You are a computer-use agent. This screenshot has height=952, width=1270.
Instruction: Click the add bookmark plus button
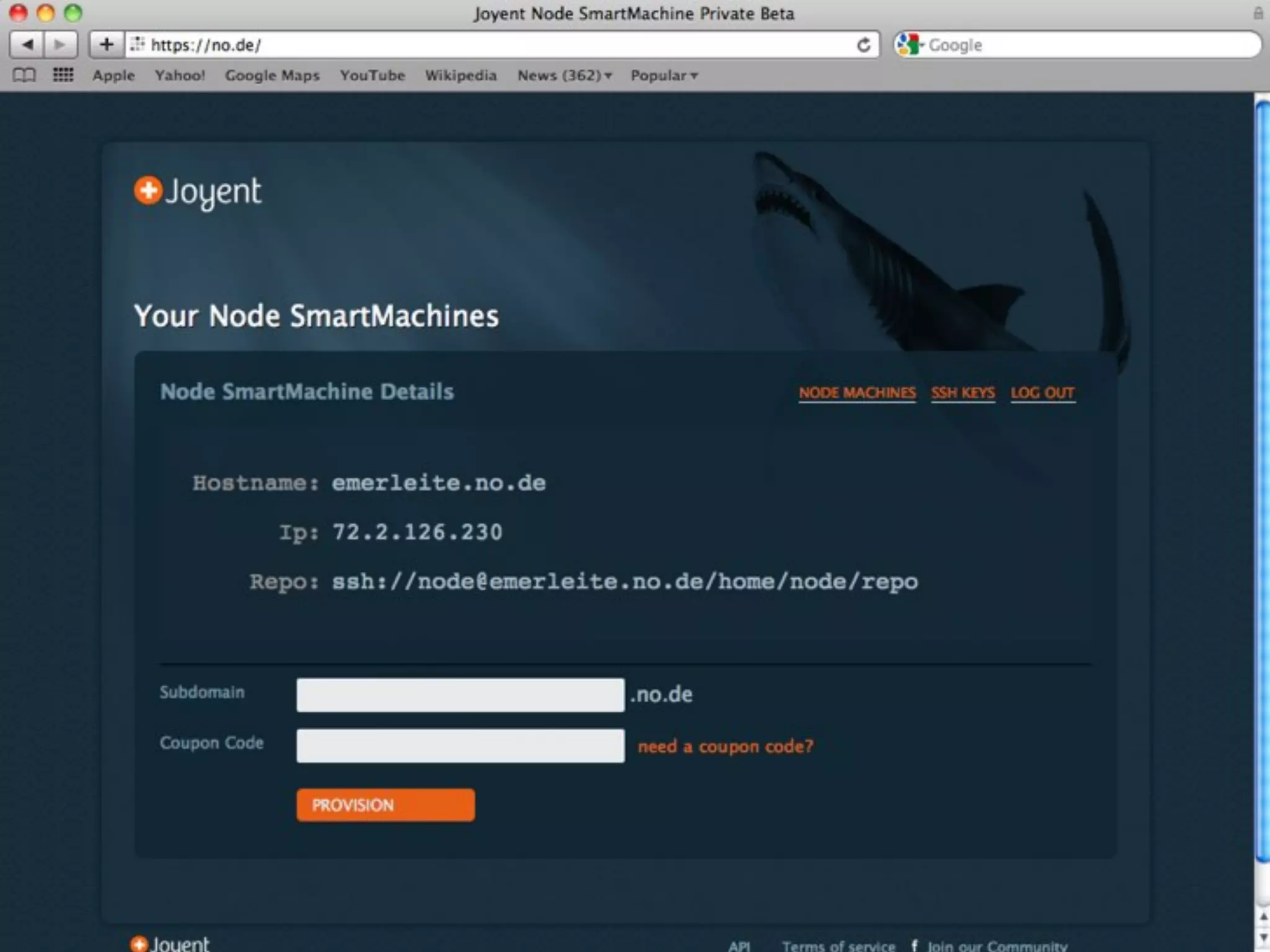(x=107, y=45)
